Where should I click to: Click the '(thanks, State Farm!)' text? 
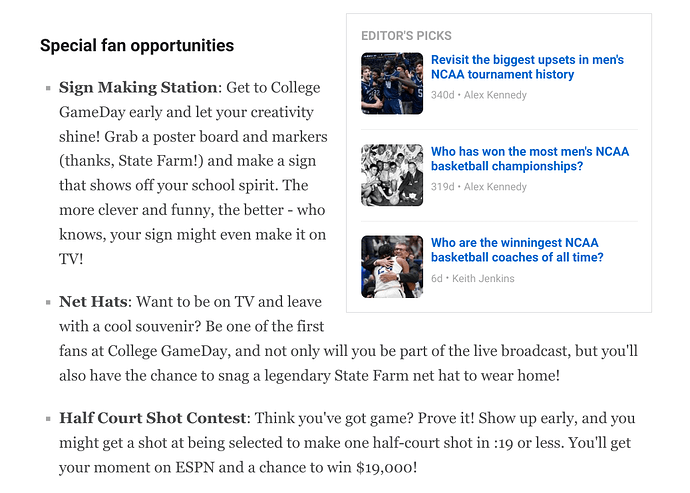pos(131,161)
